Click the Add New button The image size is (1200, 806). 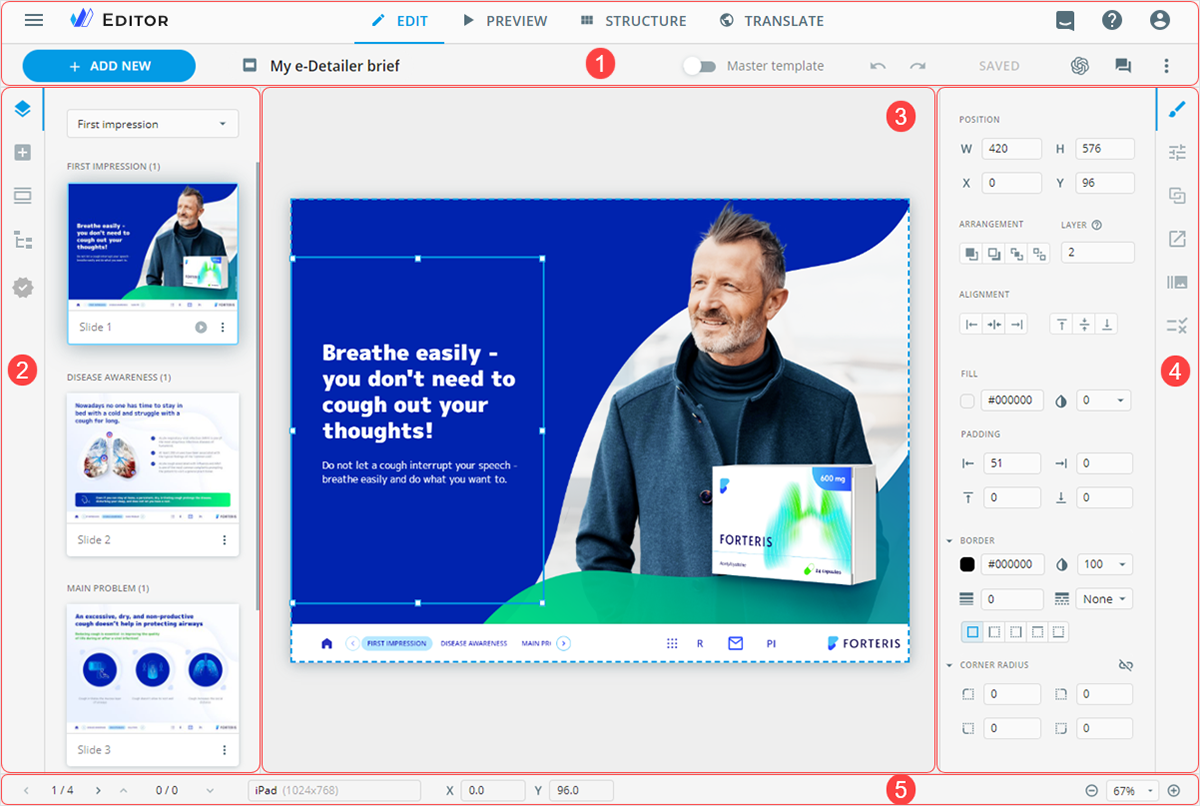tap(109, 66)
